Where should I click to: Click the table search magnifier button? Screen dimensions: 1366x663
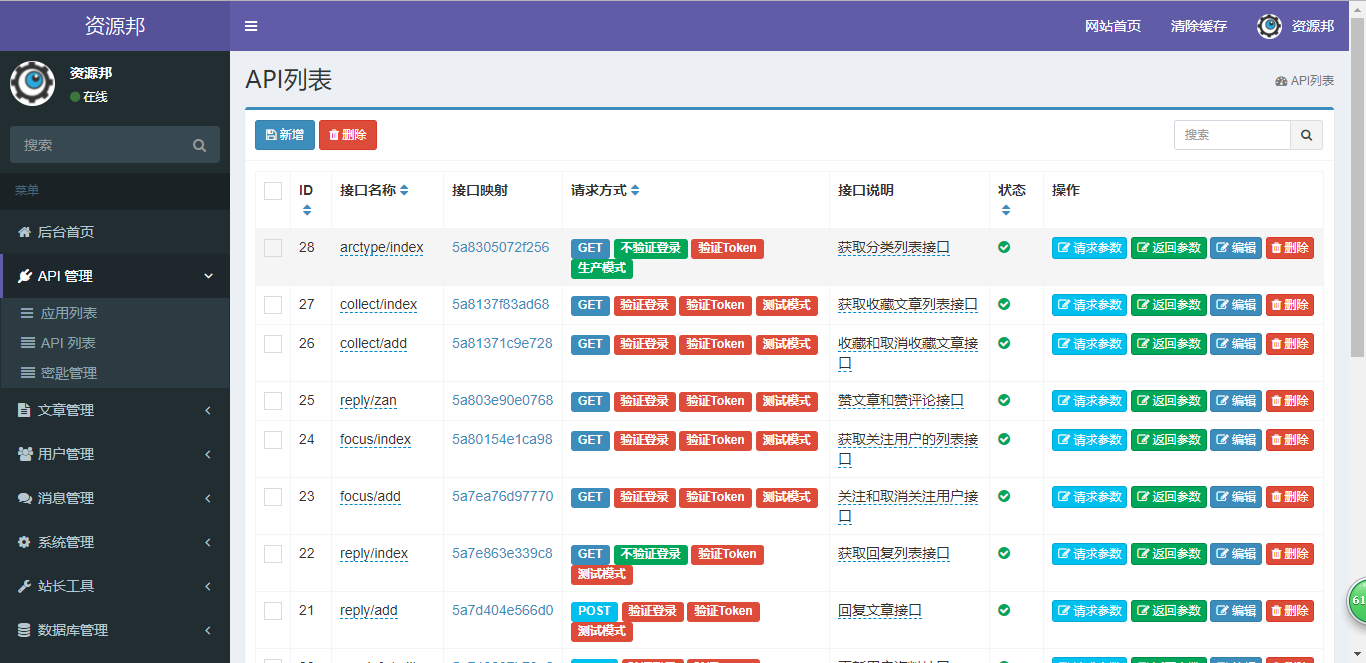(1306, 135)
